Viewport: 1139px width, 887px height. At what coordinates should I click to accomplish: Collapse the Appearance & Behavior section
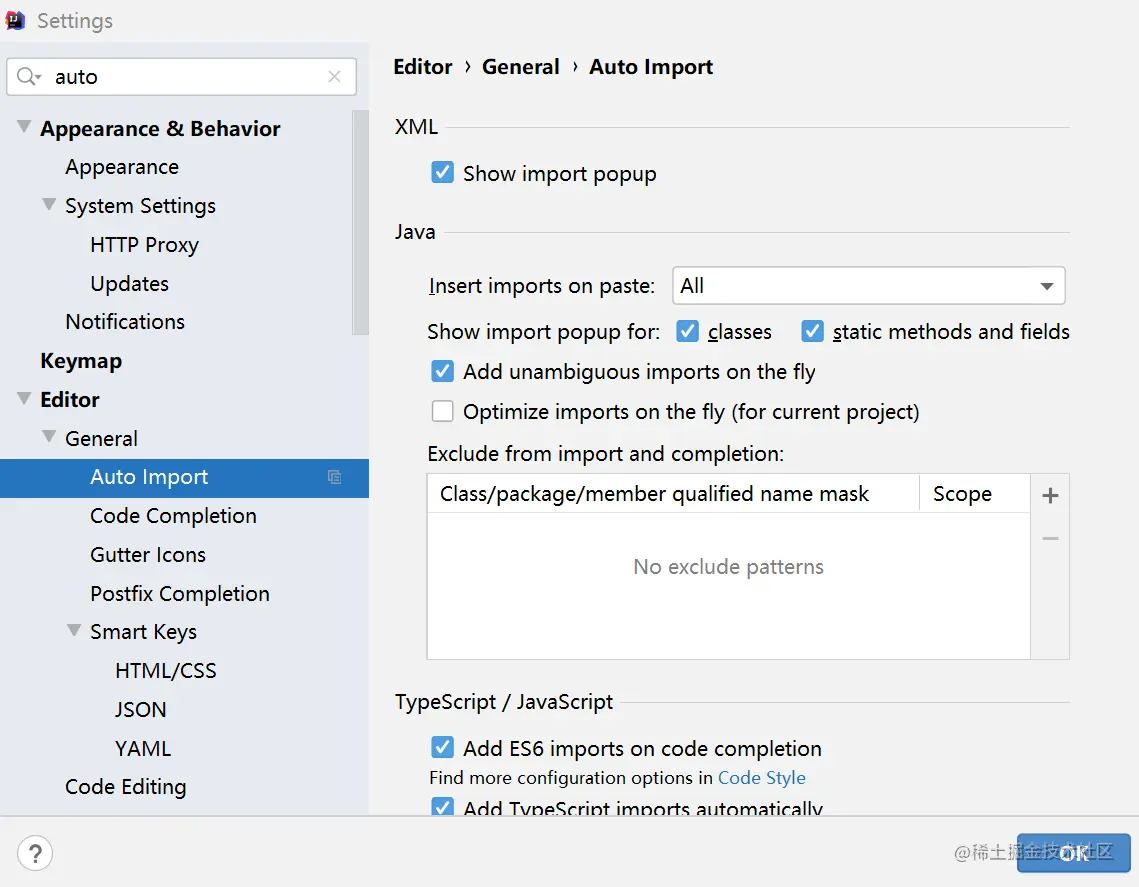click(x=24, y=127)
